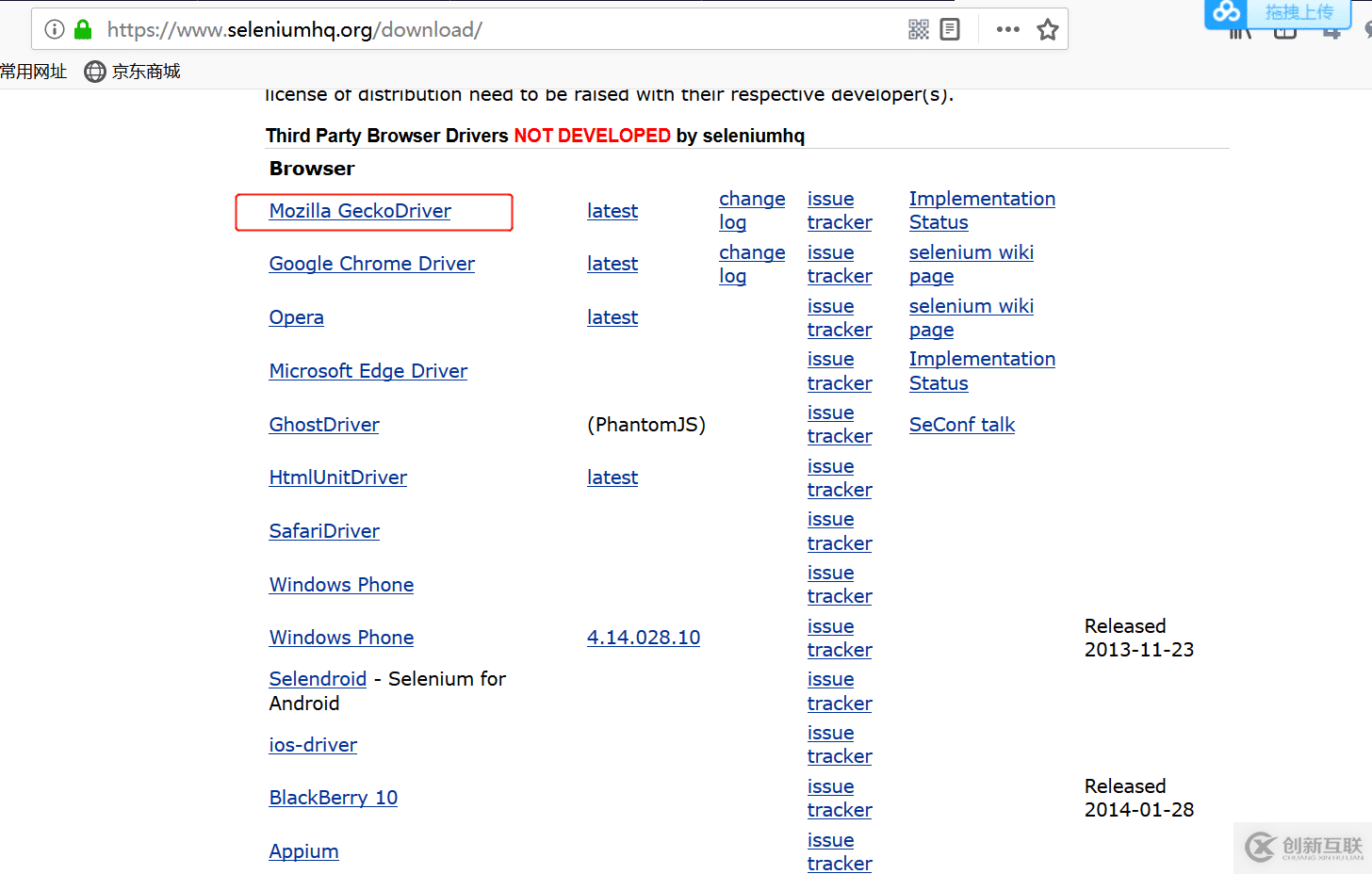Image resolution: width=1372 pixels, height=874 pixels.
Task: Open GeckoDriver change log link
Action: pyautogui.click(x=751, y=210)
